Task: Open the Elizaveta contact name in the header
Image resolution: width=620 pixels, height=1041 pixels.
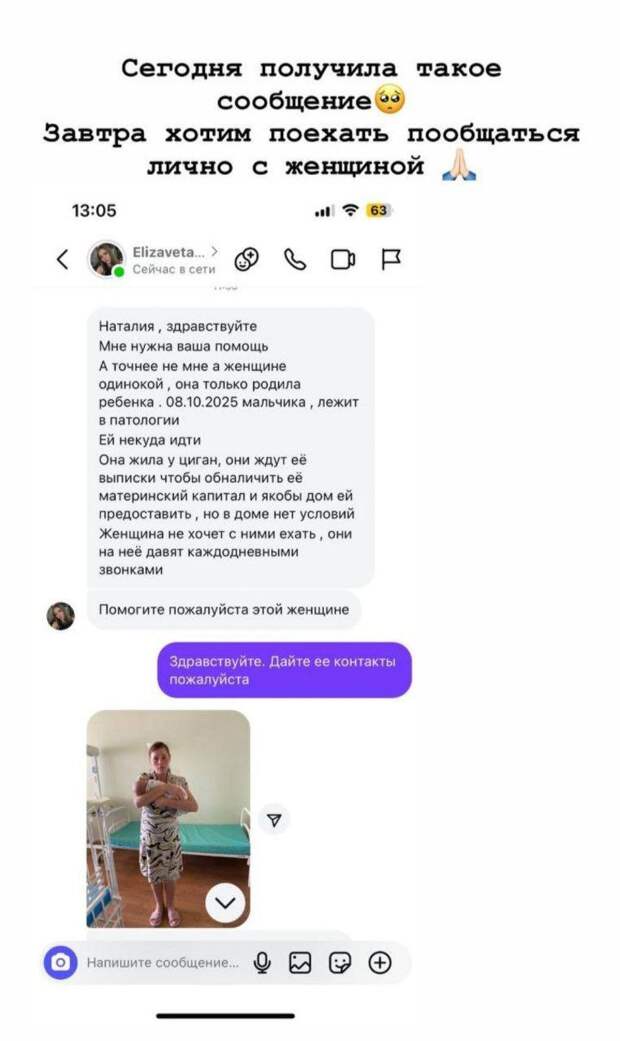Action: pos(169,252)
